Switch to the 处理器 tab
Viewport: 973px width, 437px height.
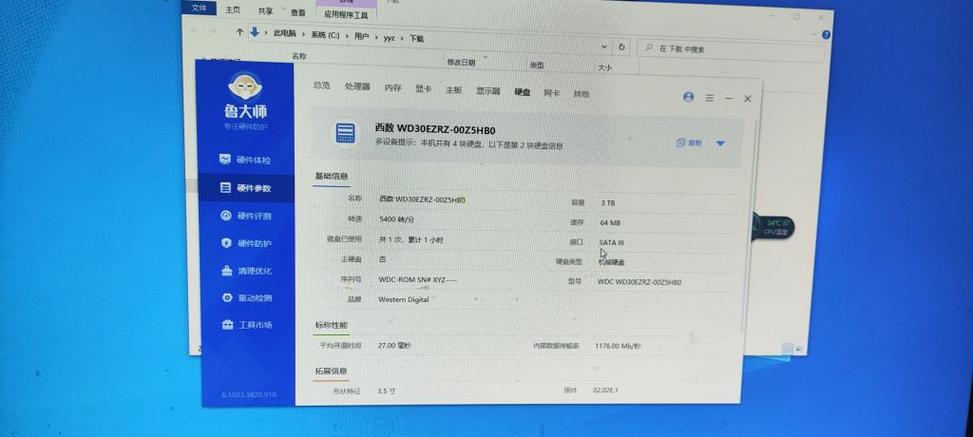coord(357,86)
